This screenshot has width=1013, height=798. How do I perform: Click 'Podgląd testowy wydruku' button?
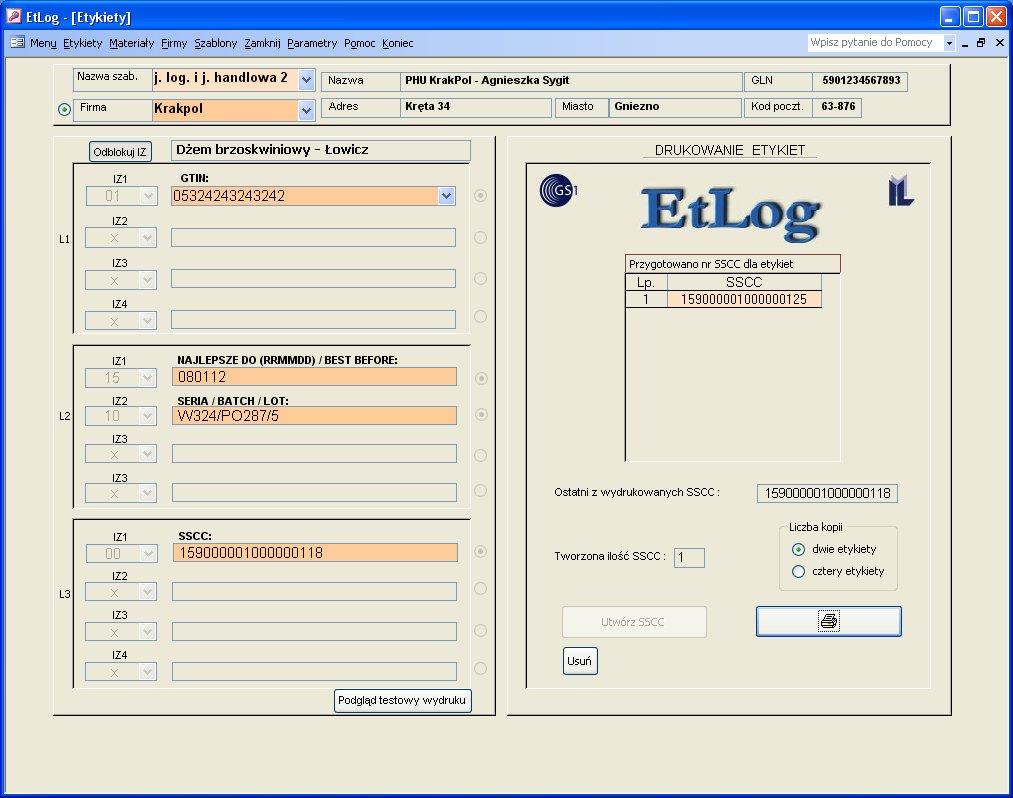tap(402, 700)
